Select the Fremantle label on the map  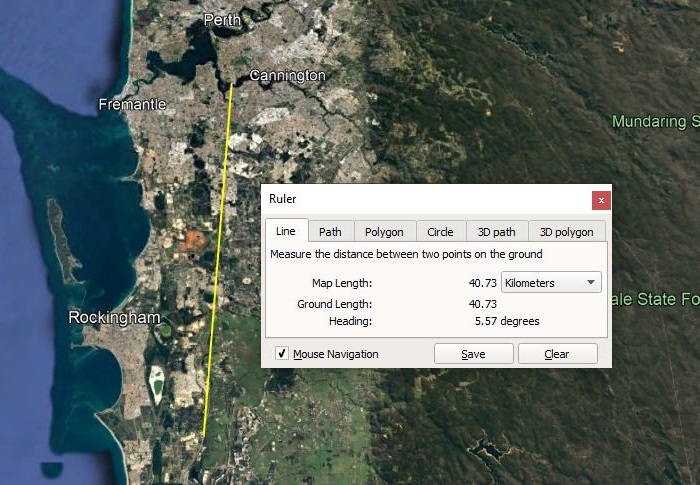[132, 104]
